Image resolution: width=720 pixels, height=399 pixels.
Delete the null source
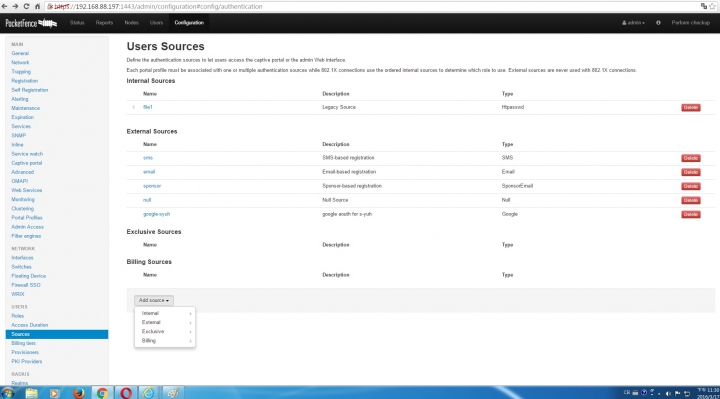click(691, 200)
